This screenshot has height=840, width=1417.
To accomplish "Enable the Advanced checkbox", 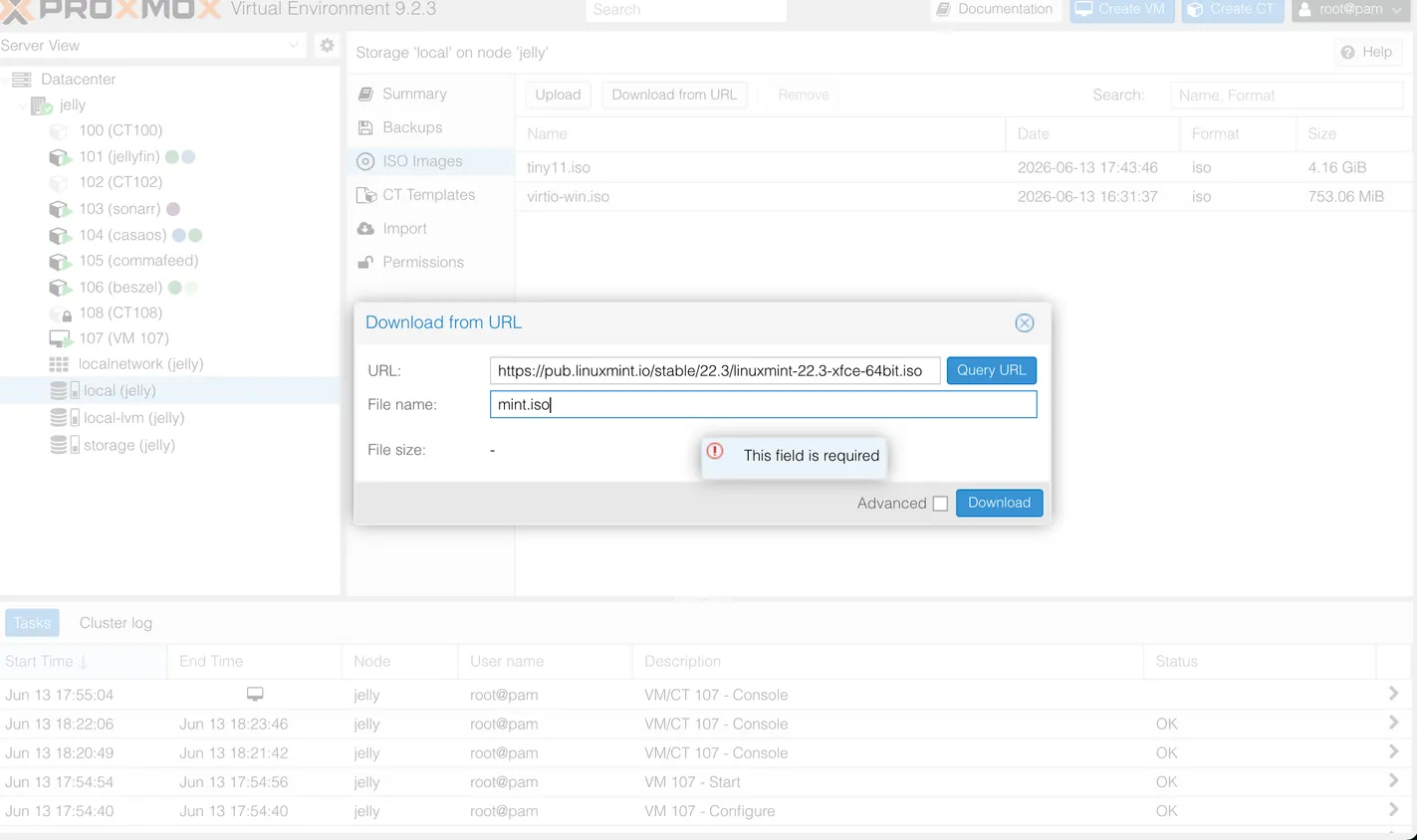I will click(x=940, y=504).
